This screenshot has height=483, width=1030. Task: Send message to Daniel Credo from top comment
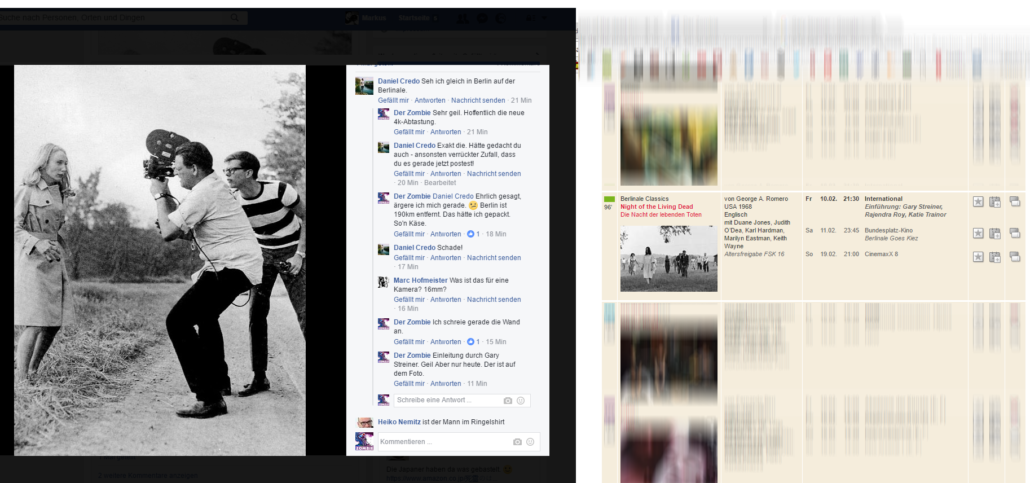478,100
